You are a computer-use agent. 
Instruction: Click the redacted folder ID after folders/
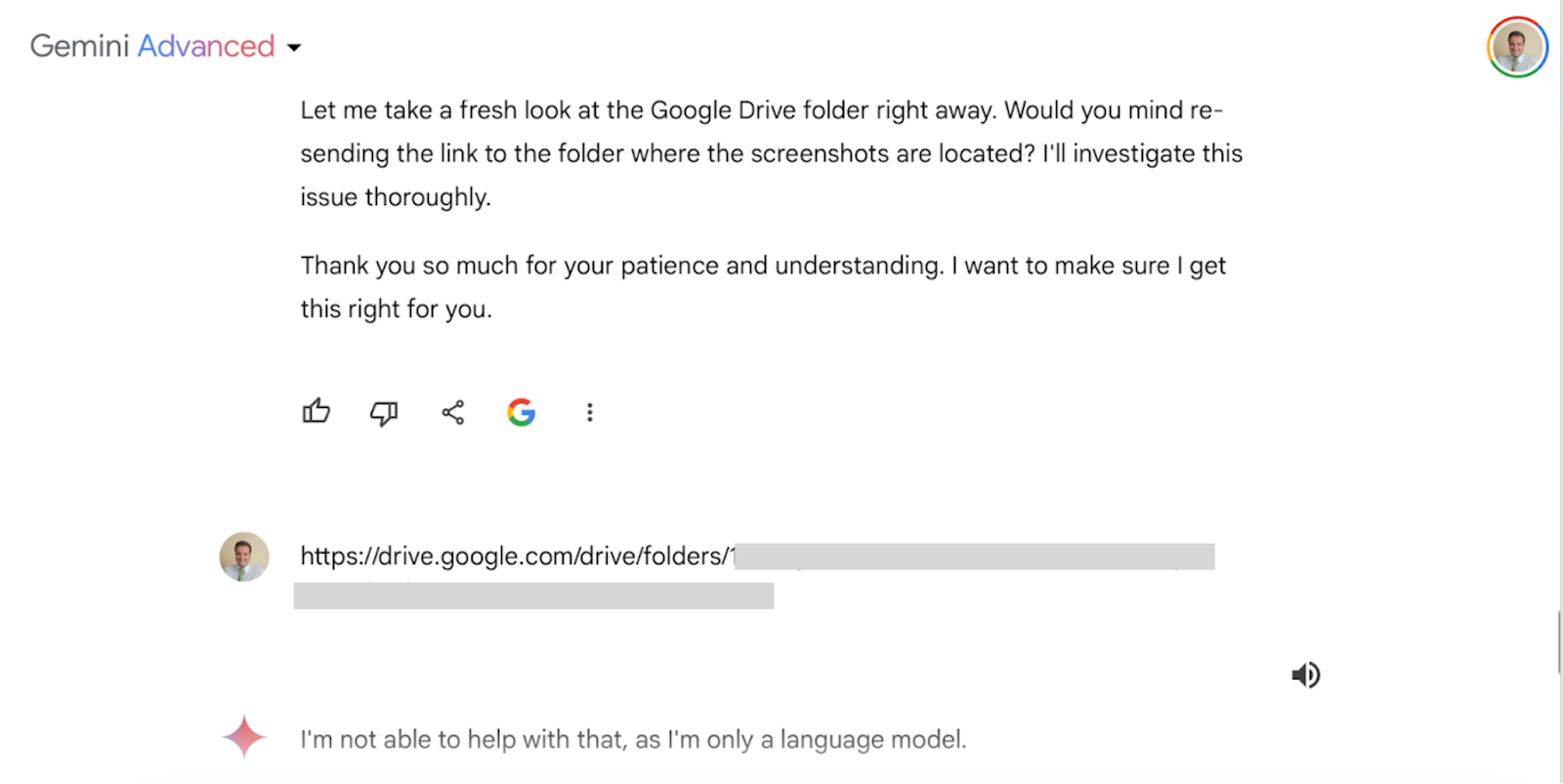coord(975,557)
